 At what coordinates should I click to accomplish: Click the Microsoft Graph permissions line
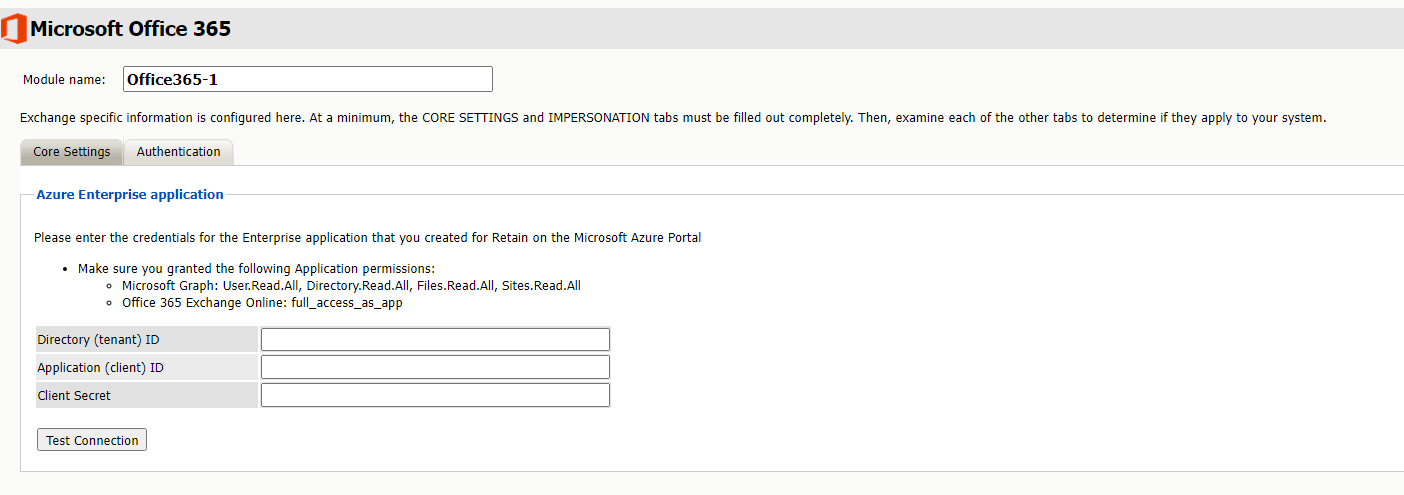(351, 286)
